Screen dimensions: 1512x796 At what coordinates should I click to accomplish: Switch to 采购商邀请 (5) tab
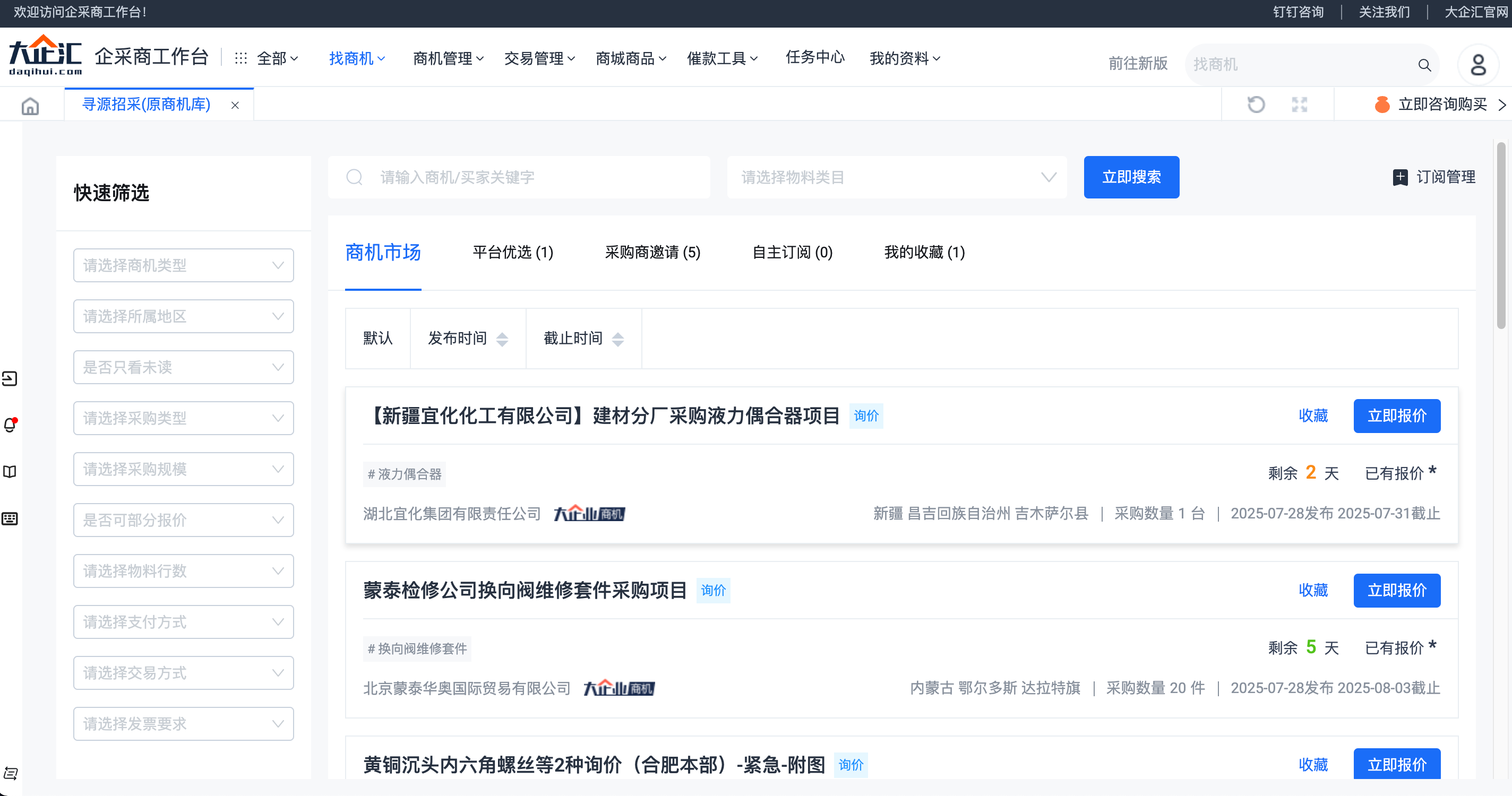pyautogui.click(x=652, y=252)
